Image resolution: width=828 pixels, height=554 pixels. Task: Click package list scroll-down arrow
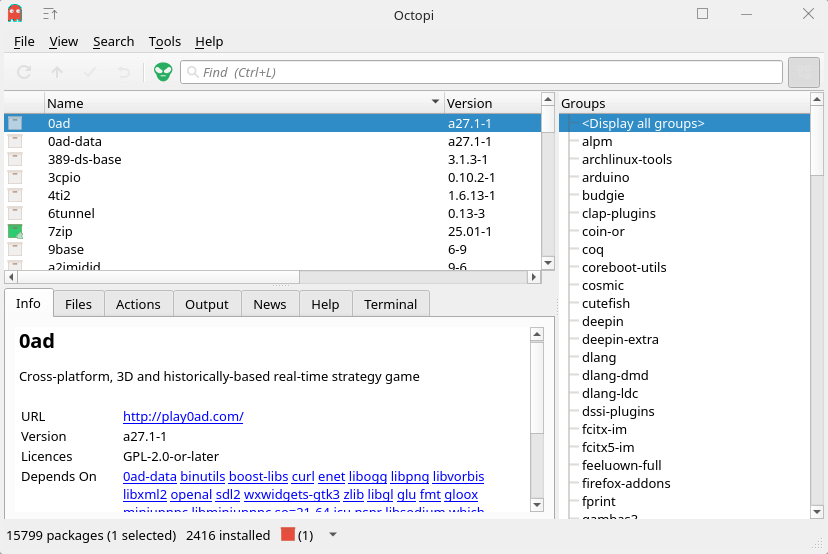click(x=548, y=263)
